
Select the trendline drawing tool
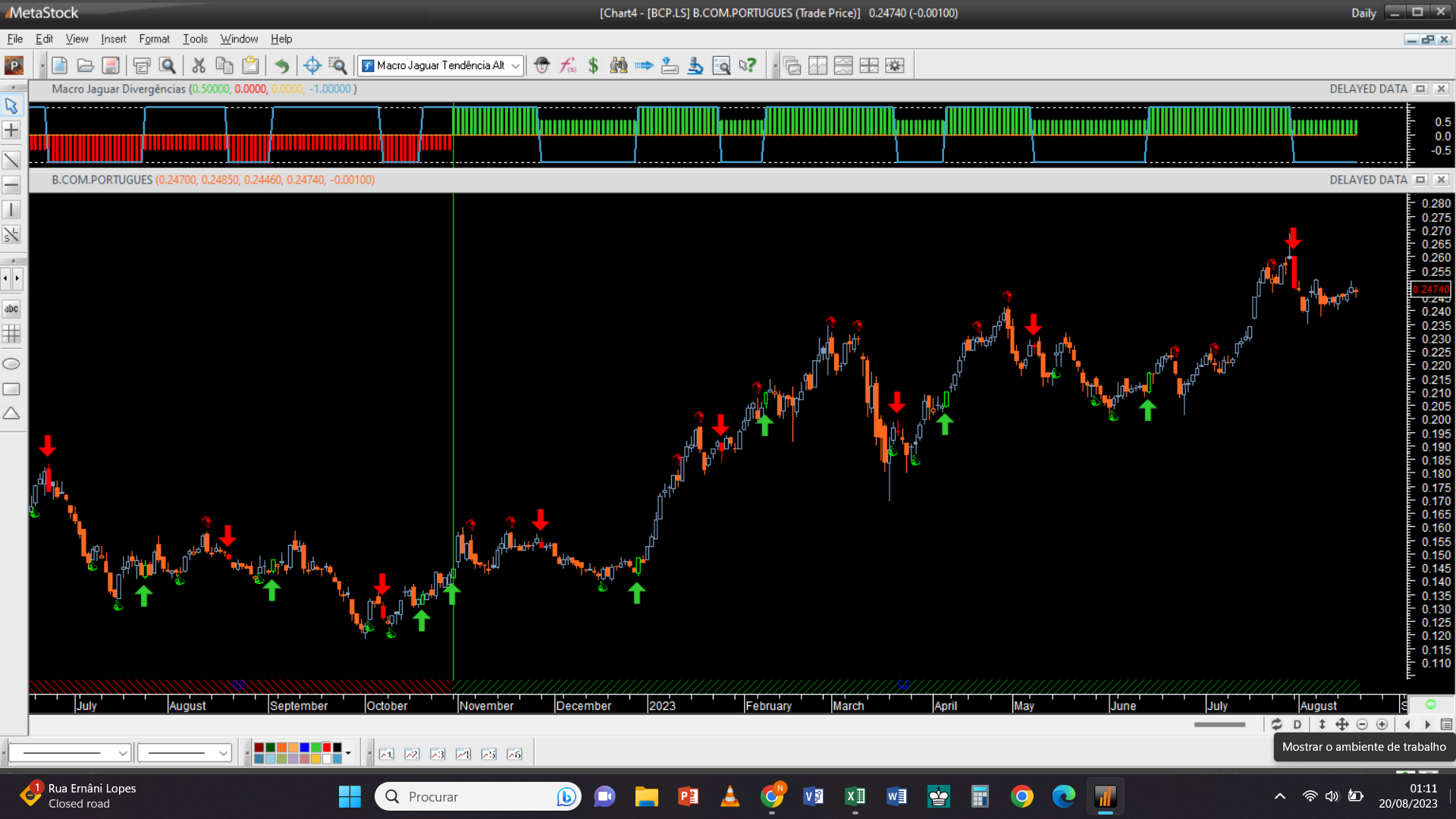coord(11,160)
